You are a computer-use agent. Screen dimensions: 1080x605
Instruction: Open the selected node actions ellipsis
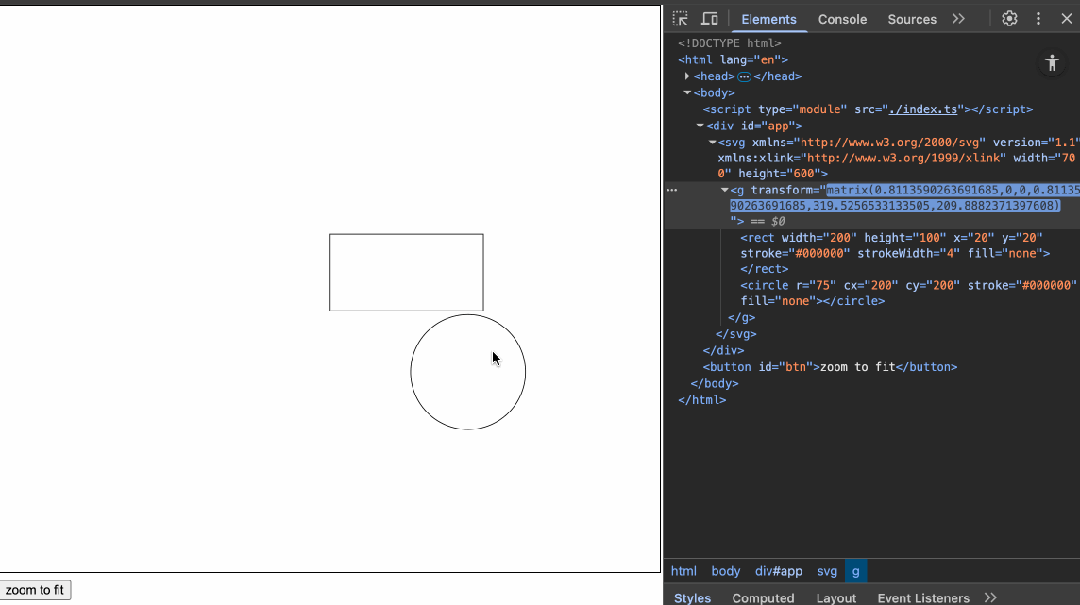click(672, 189)
